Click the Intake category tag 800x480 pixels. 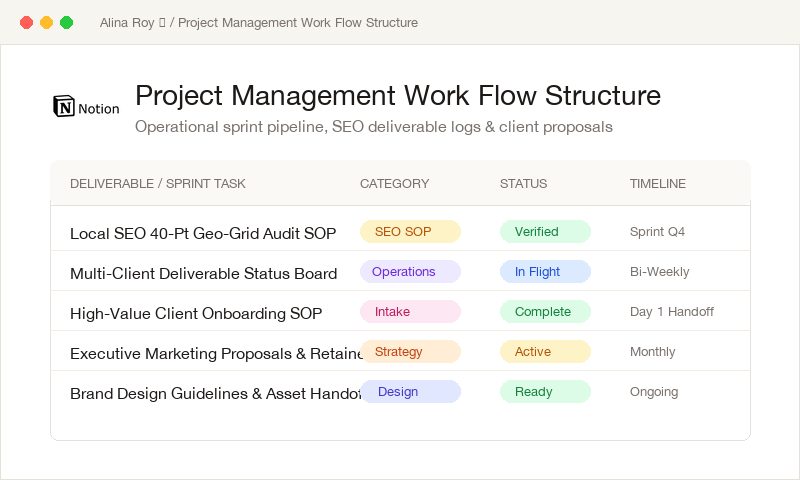click(x=410, y=312)
